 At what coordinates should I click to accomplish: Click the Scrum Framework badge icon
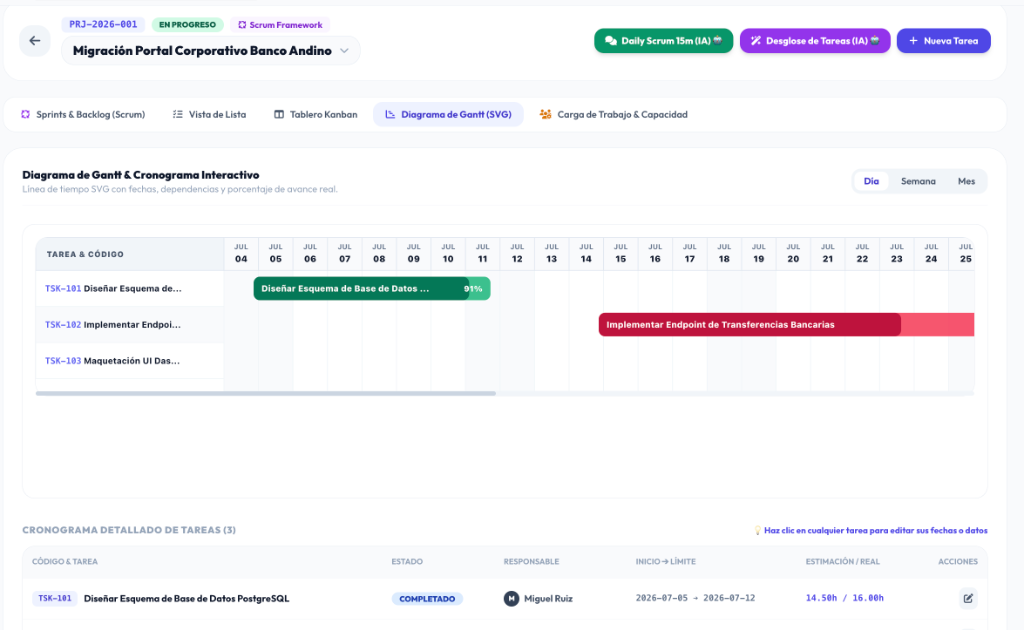242,25
